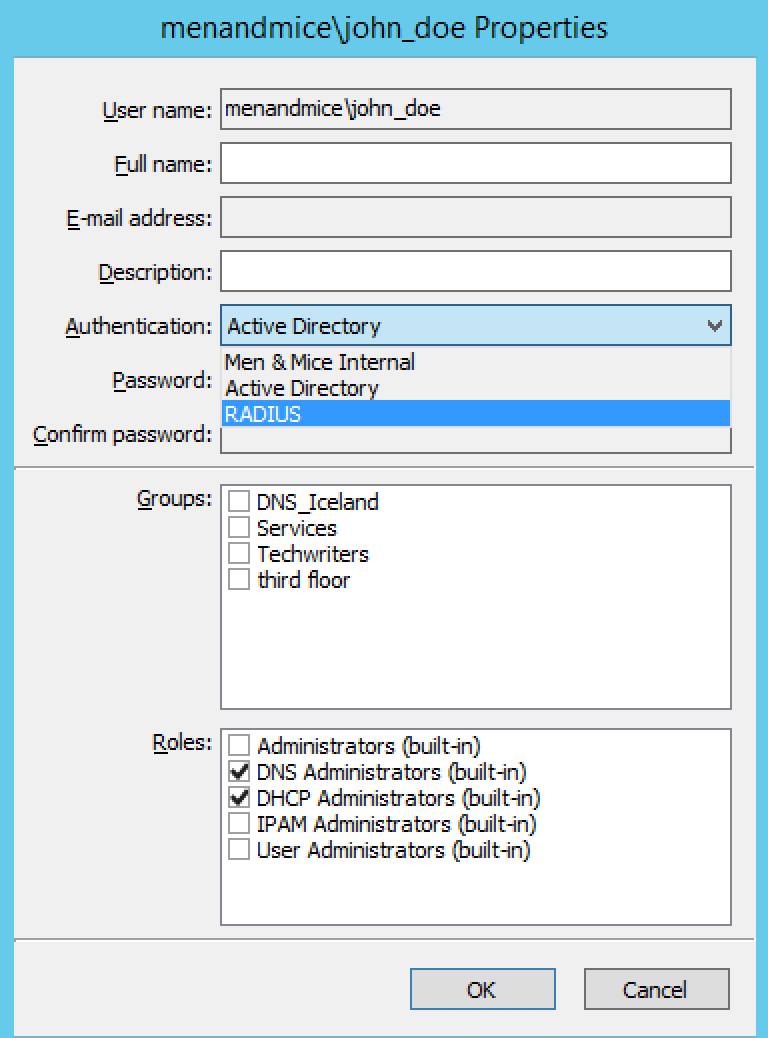This screenshot has height=1038, width=768.
Task: Pick RADIUS authentication option
Action: (263, 414)
